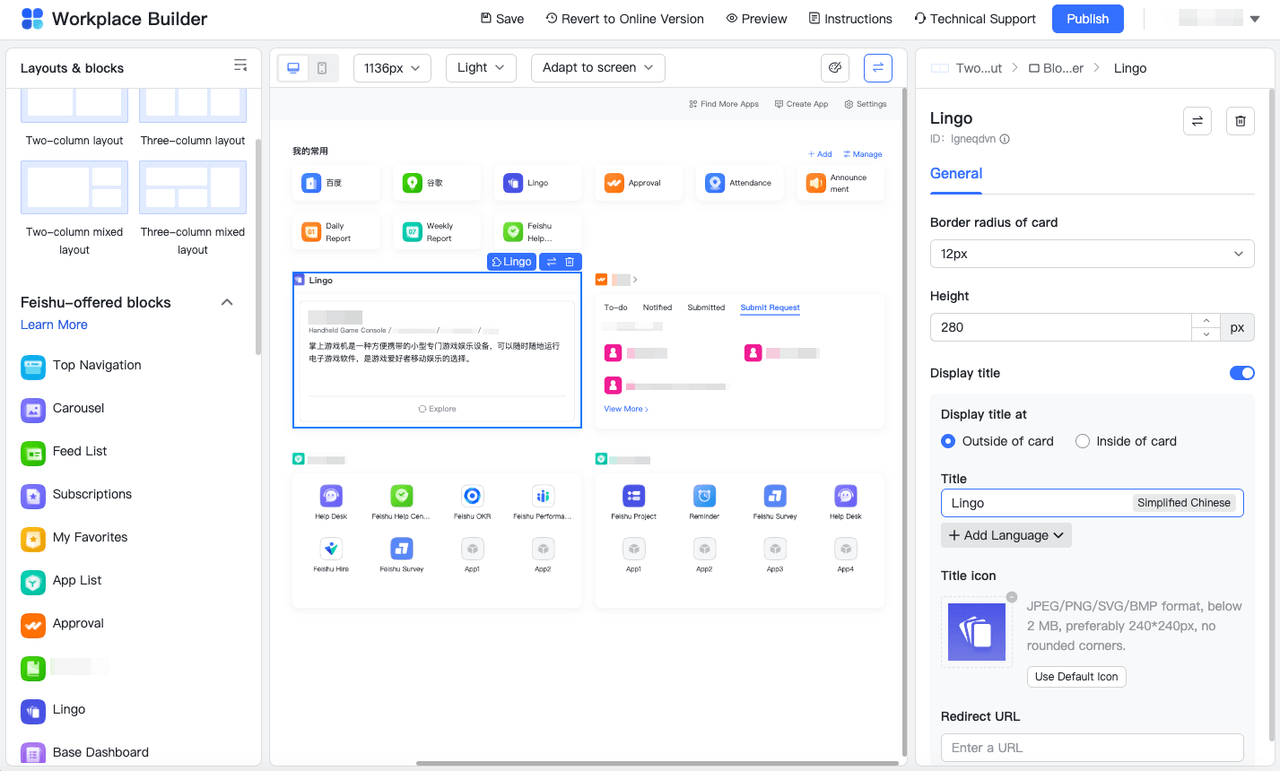Viewport: 1280px width, 771px height.
Task: Switch to mobile device preview icon
Action: (322, 68)
